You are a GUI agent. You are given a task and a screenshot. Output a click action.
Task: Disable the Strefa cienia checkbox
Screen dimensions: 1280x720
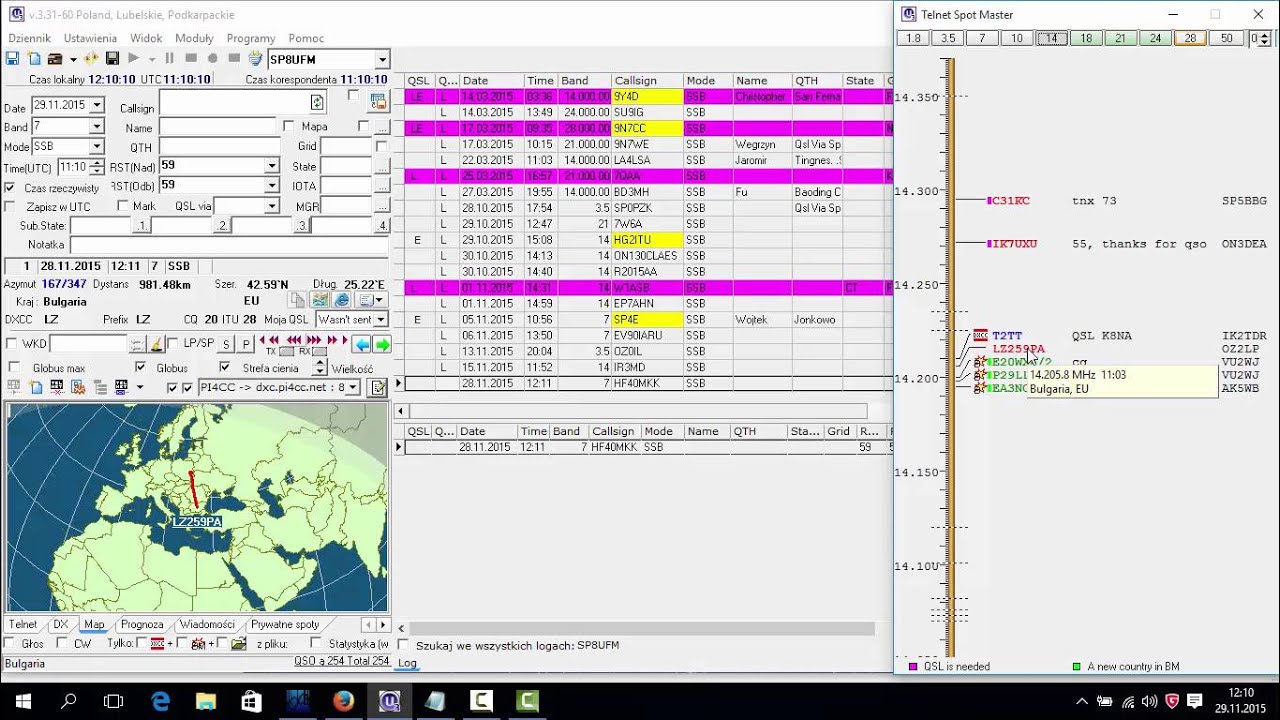(225, 368)
